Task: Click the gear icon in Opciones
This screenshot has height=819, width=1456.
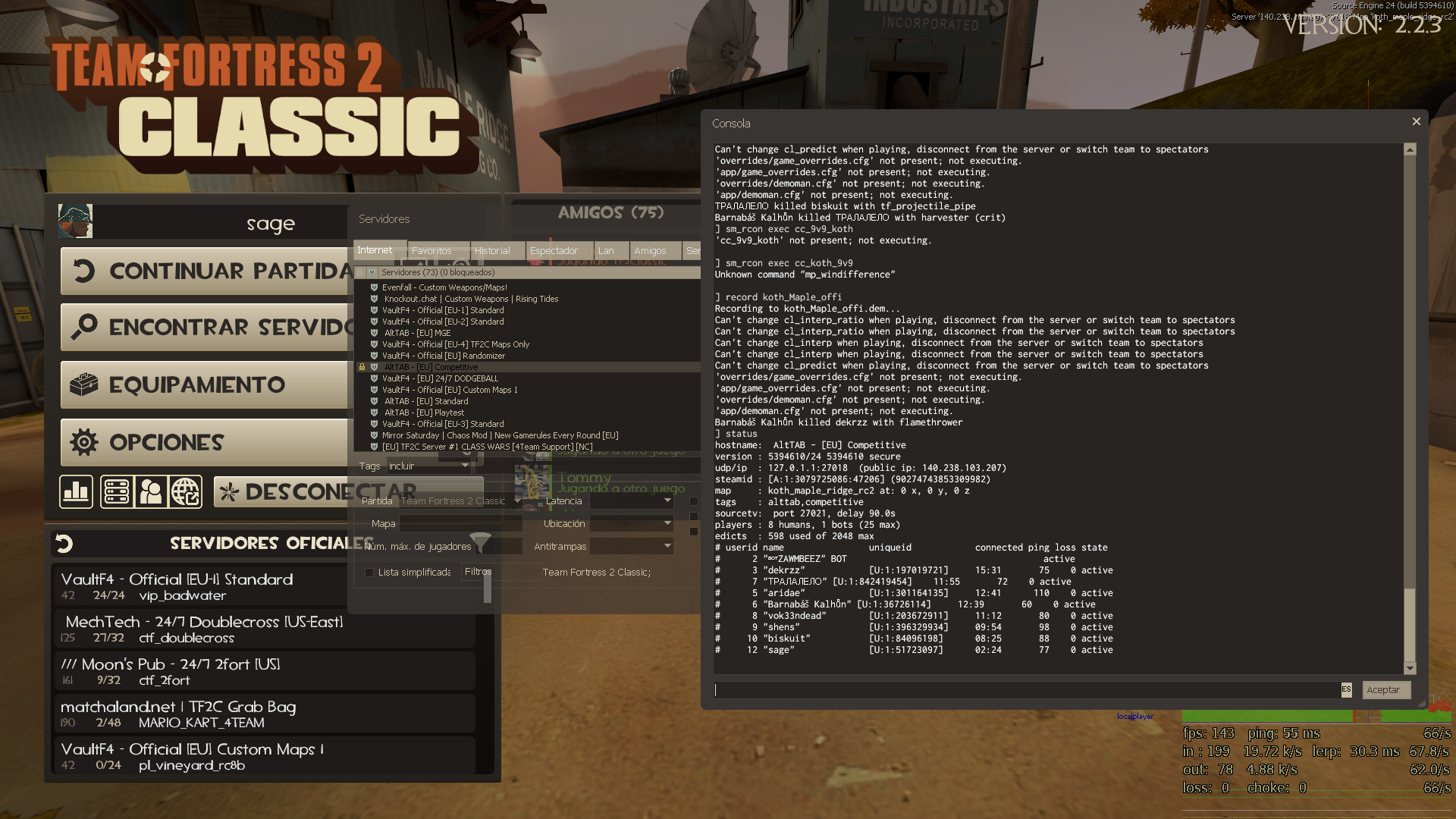Action: click(x=84, y=442)
